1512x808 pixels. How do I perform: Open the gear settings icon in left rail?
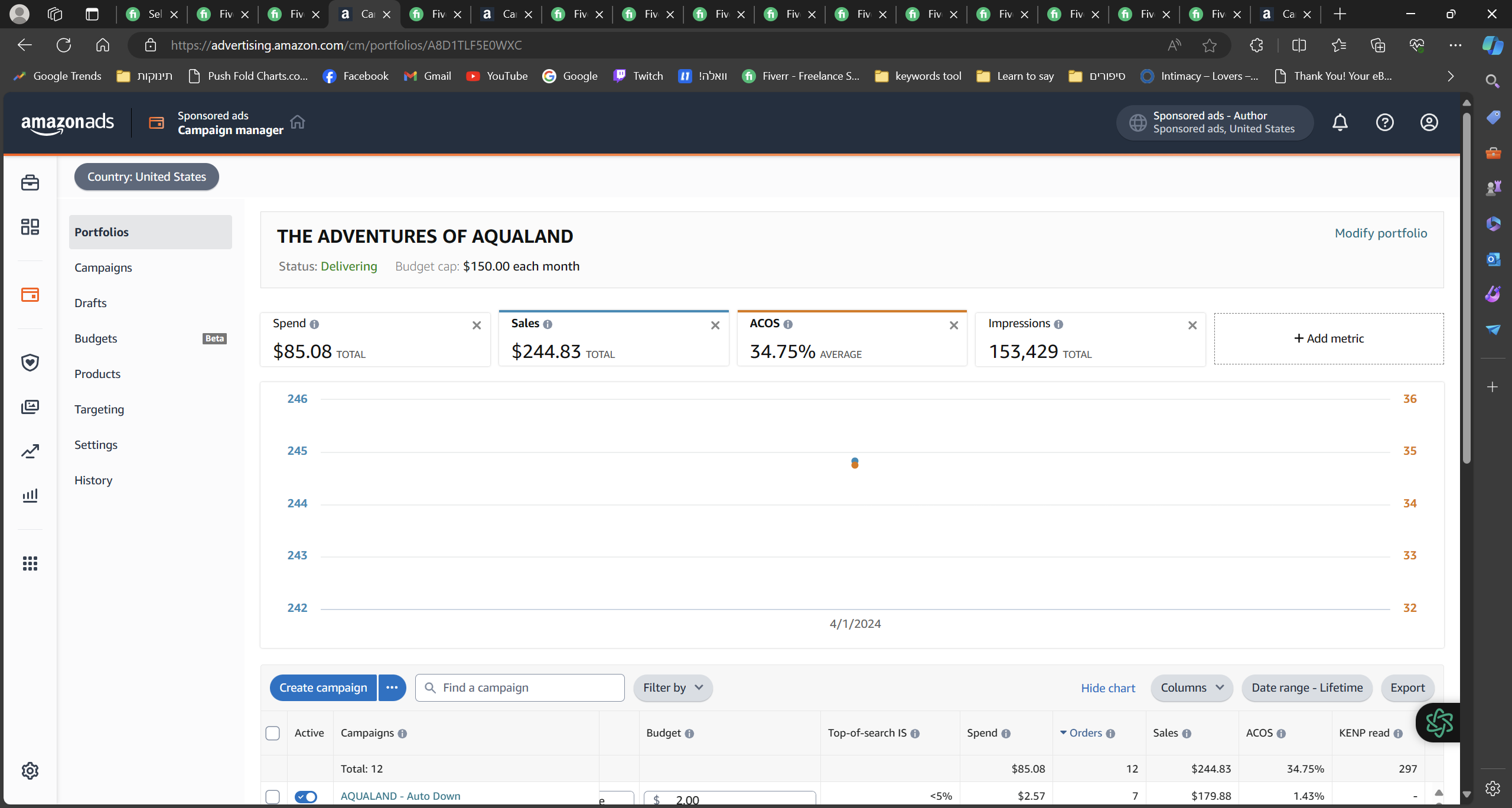pos(30,770)
